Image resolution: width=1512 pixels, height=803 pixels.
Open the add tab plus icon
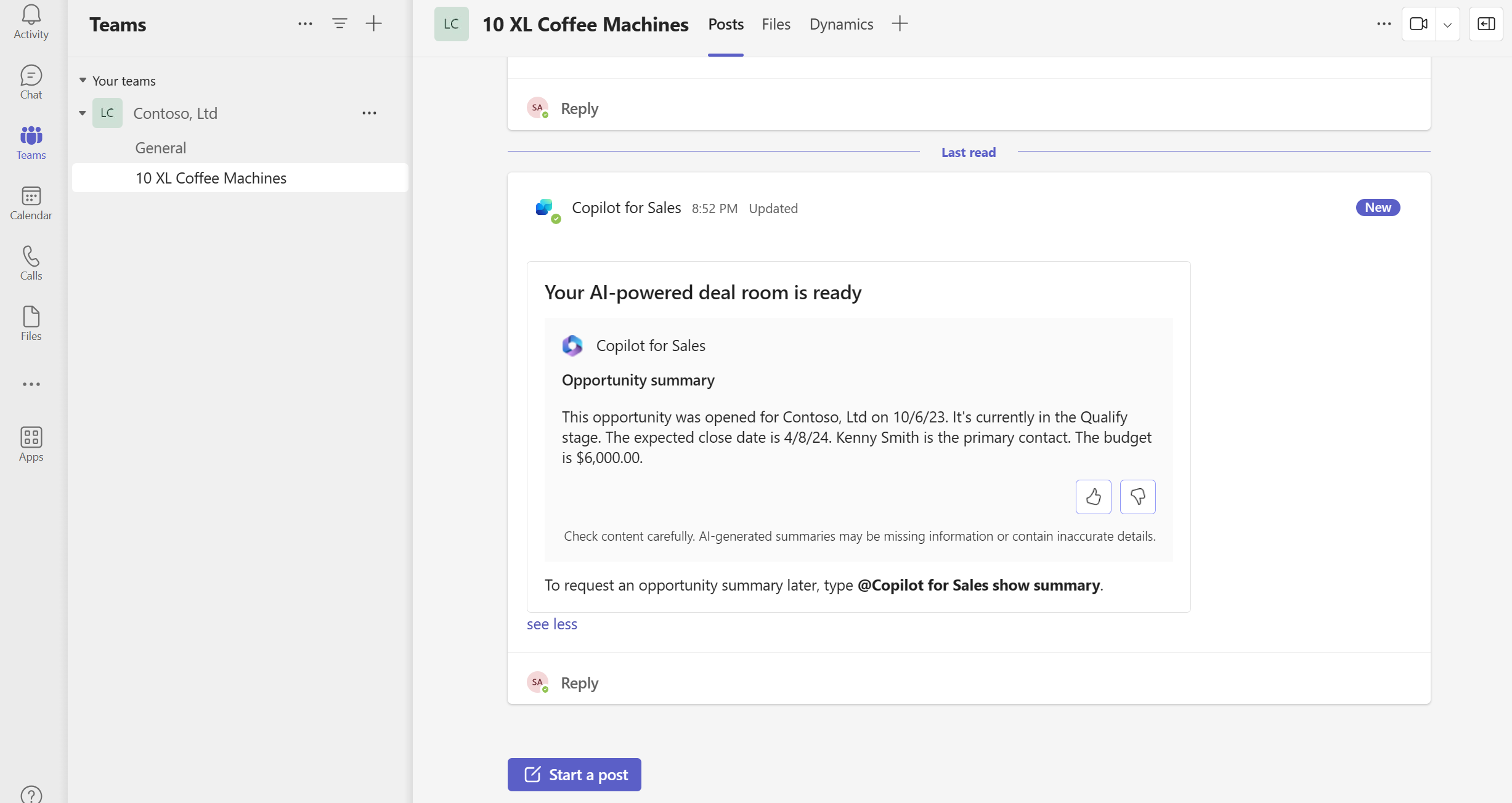pos(900,23)
